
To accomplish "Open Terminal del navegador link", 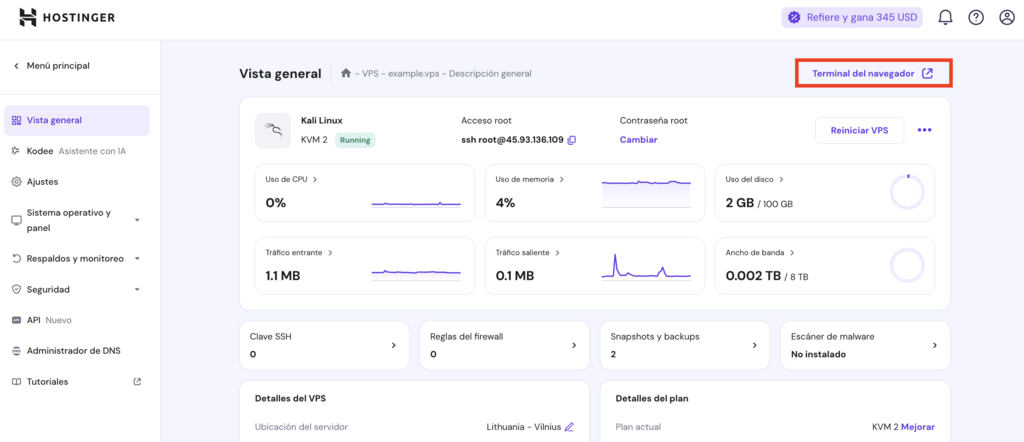I will [872, 73].
